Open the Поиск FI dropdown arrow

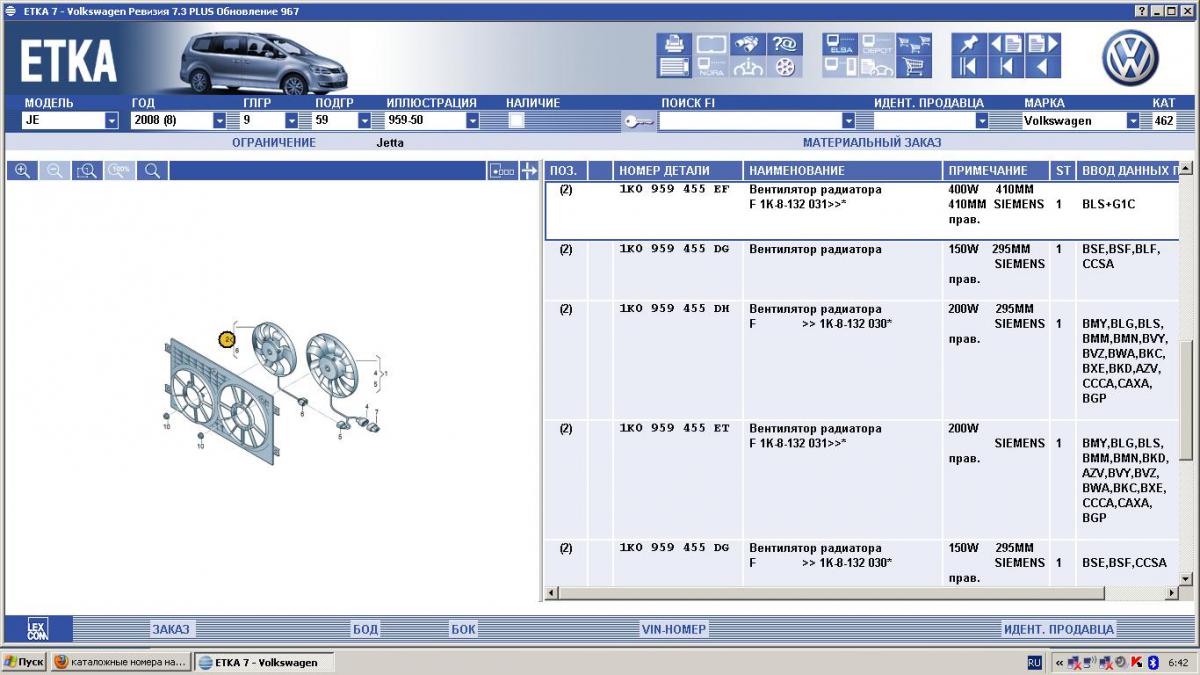click(x=849, y=121)
